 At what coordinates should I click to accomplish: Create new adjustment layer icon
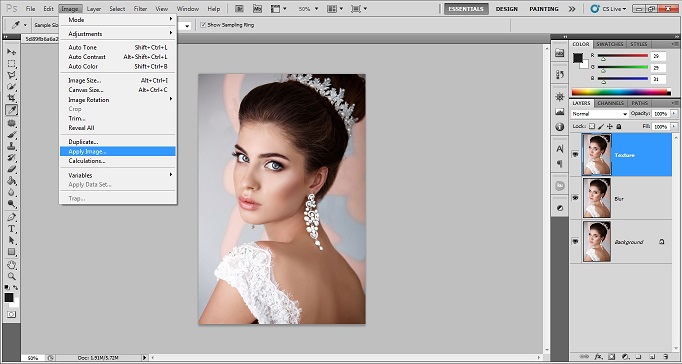(625, 357)
